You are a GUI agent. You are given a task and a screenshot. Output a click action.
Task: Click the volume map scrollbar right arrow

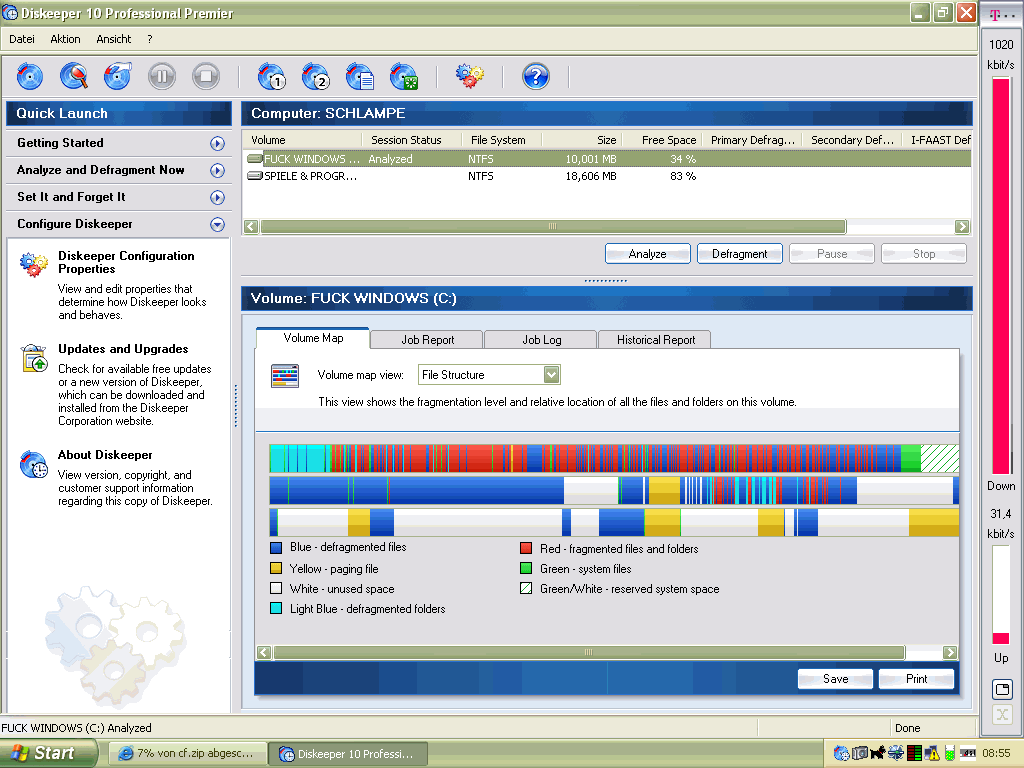[x=950, y=652]
